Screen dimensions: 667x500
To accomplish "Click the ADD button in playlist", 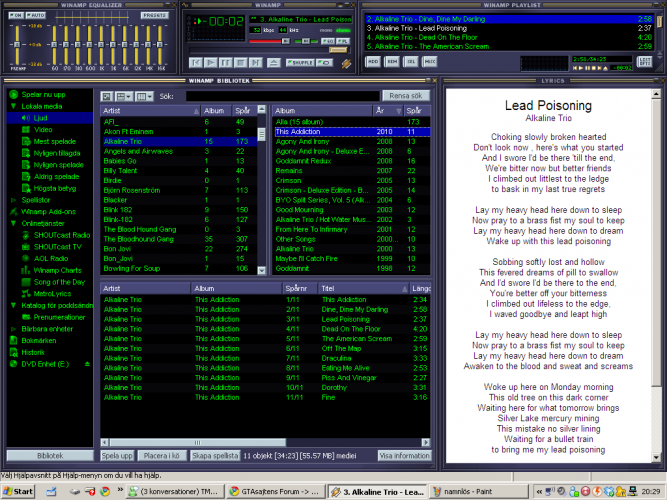I will pos(373,62).
